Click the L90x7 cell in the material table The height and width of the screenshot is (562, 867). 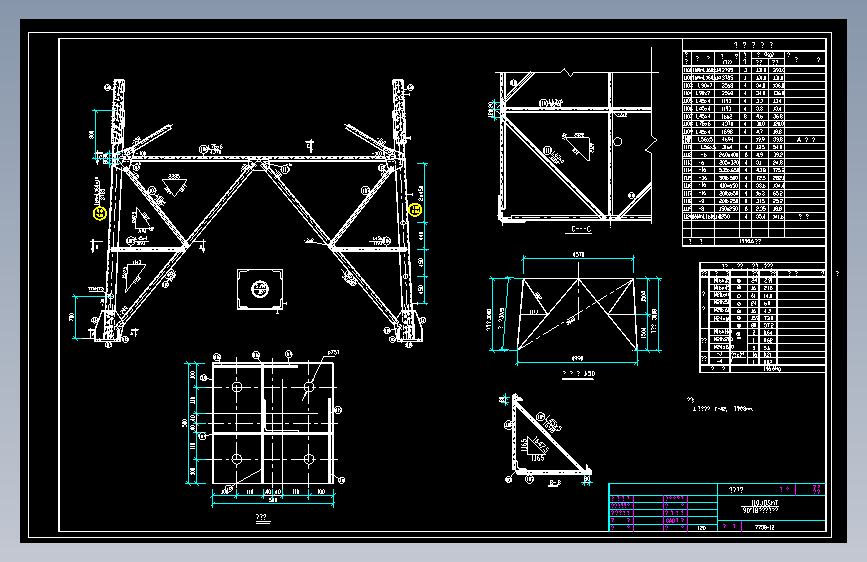[704, 86]
